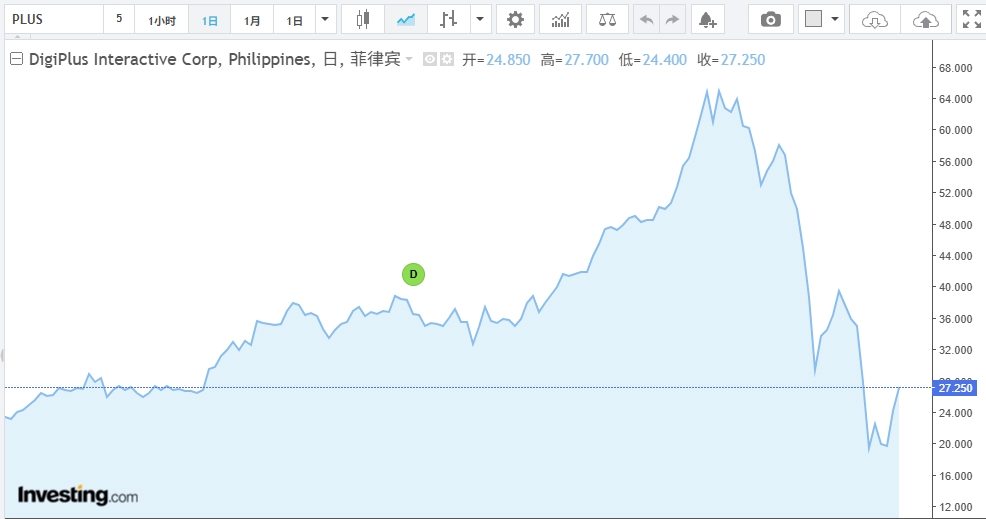Open chart style dropdown arrow
The image size is (986, 519).
click(x=480, y=20)
